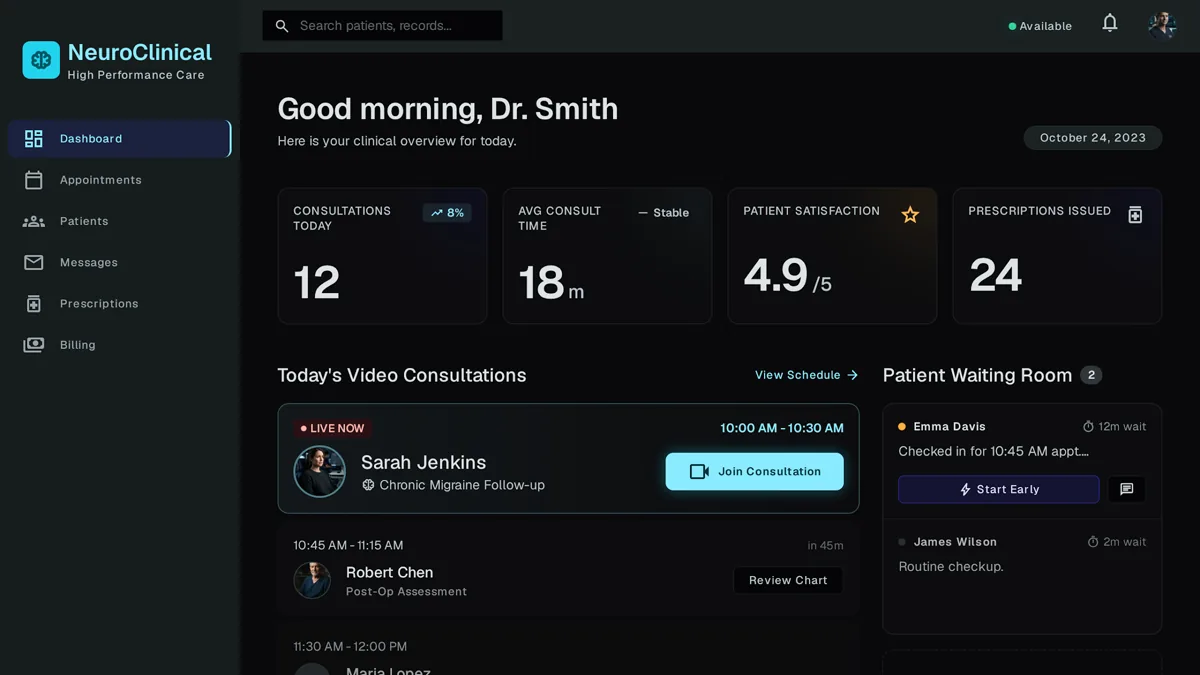Image resolution: width=1200 pixels, height=675 pixels.
Task: Select the name Robert Chen
Action: (x=389, y=572)
